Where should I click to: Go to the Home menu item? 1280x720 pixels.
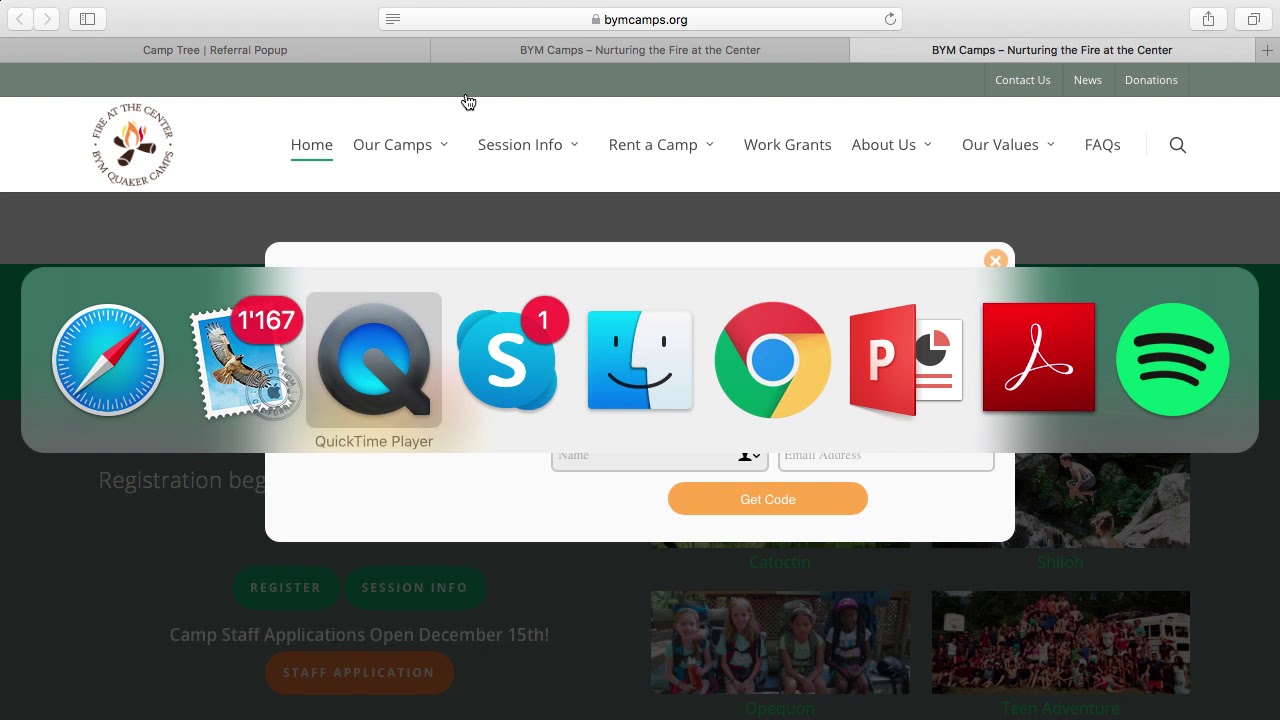pos(311,145)
